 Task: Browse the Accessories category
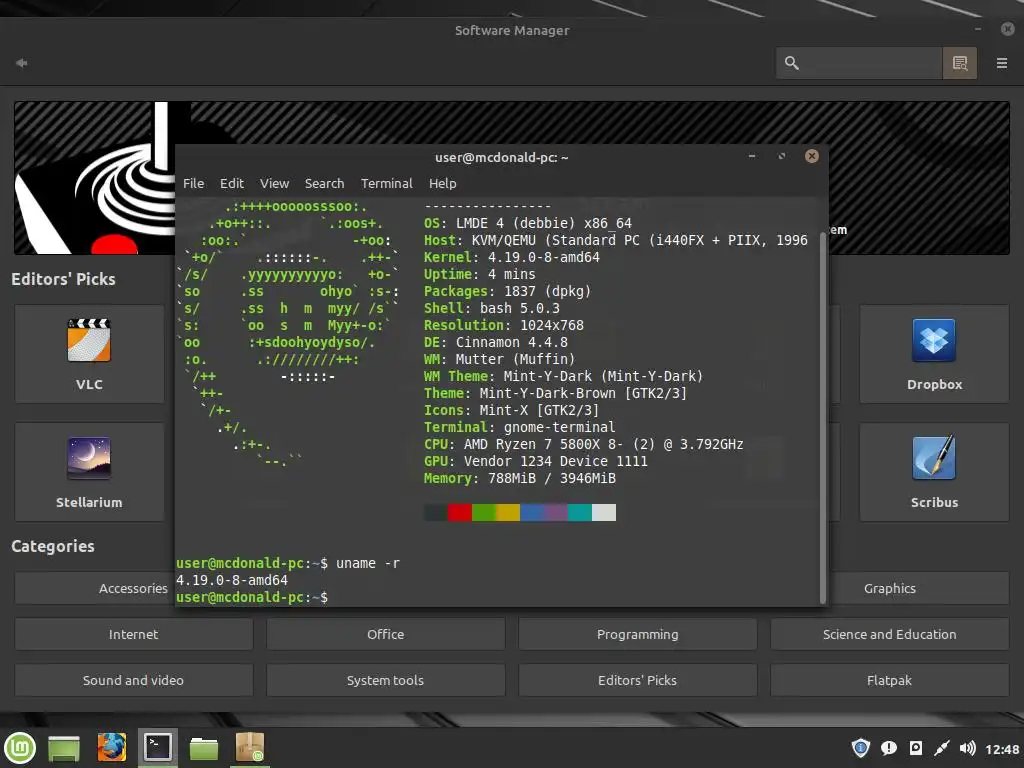95,588
